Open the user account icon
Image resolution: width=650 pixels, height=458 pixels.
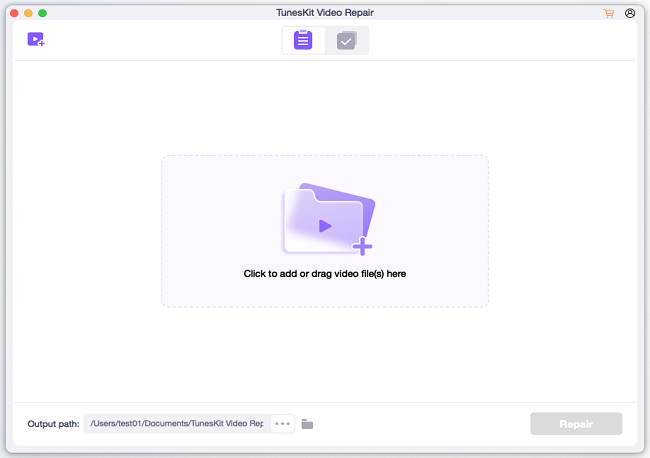[630, 13]
